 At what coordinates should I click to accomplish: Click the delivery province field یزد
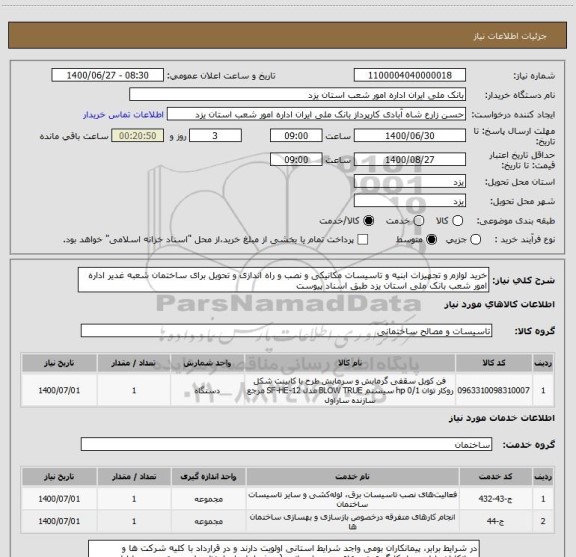click(410, 182)
